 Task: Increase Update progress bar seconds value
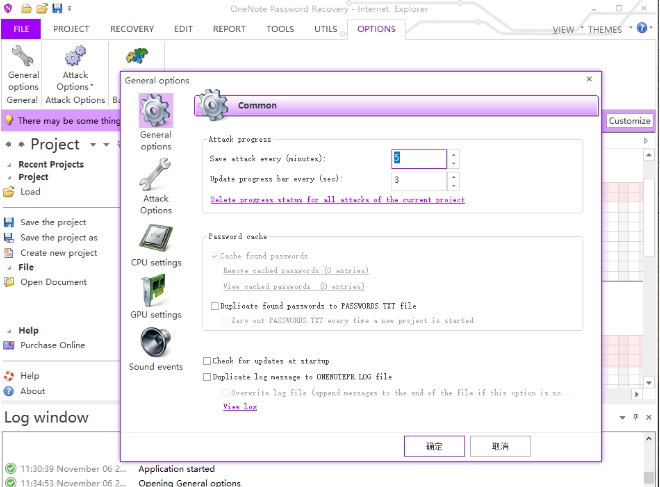click(453, 176)
